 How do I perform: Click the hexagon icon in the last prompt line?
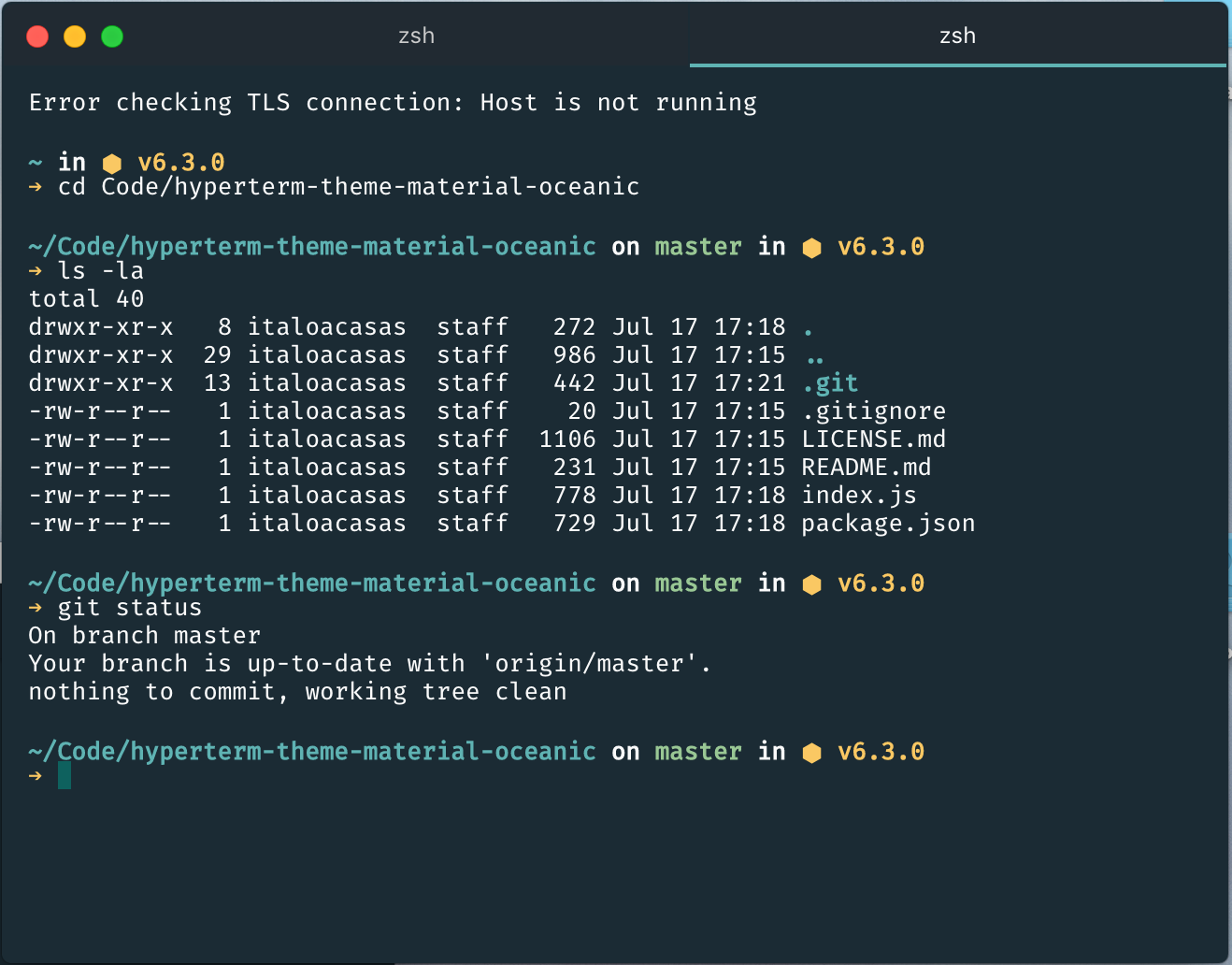811,753
